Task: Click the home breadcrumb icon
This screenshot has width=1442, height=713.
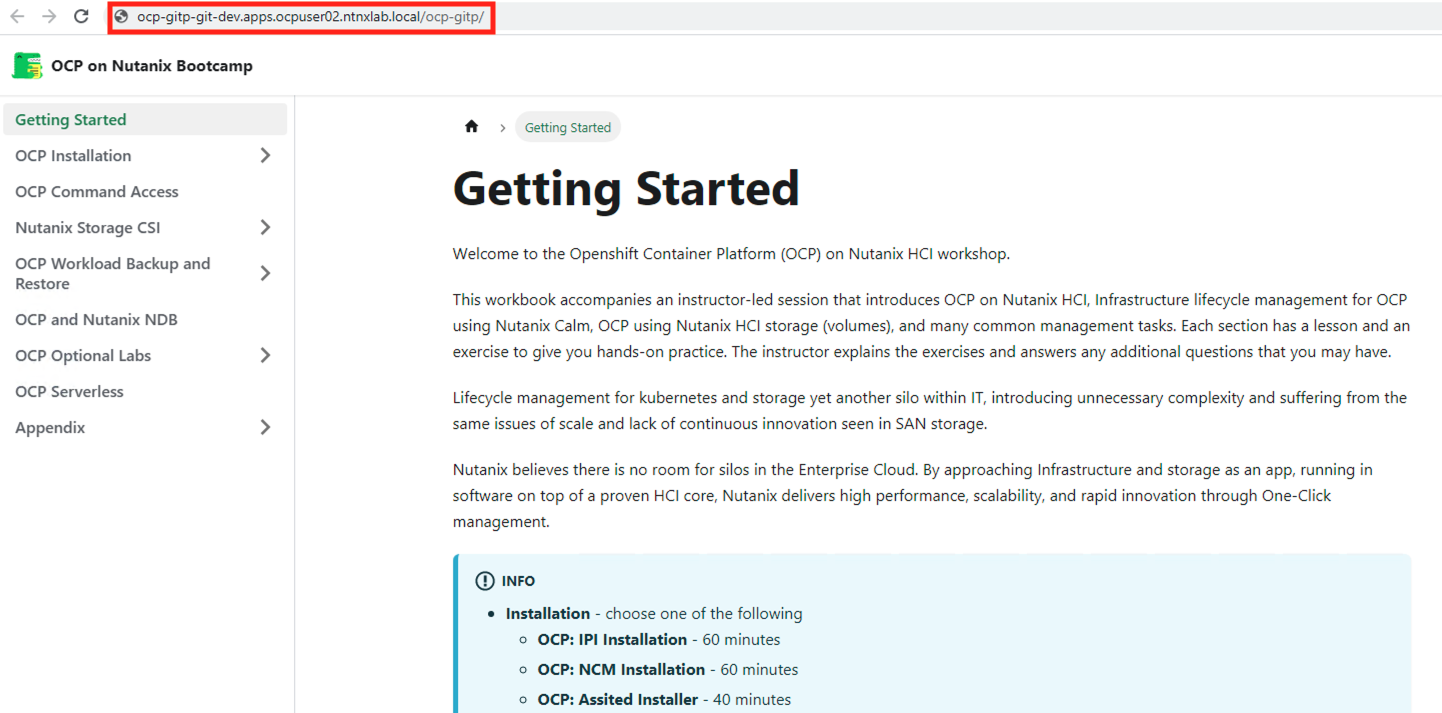Action: (472, 127)
